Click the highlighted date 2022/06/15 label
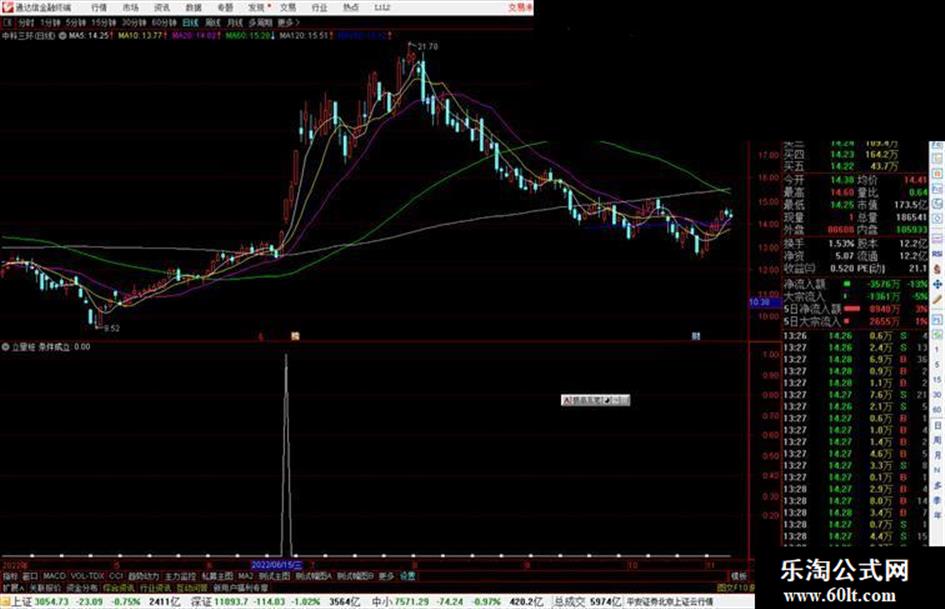The image size is (945, 609). pos(277,565)
